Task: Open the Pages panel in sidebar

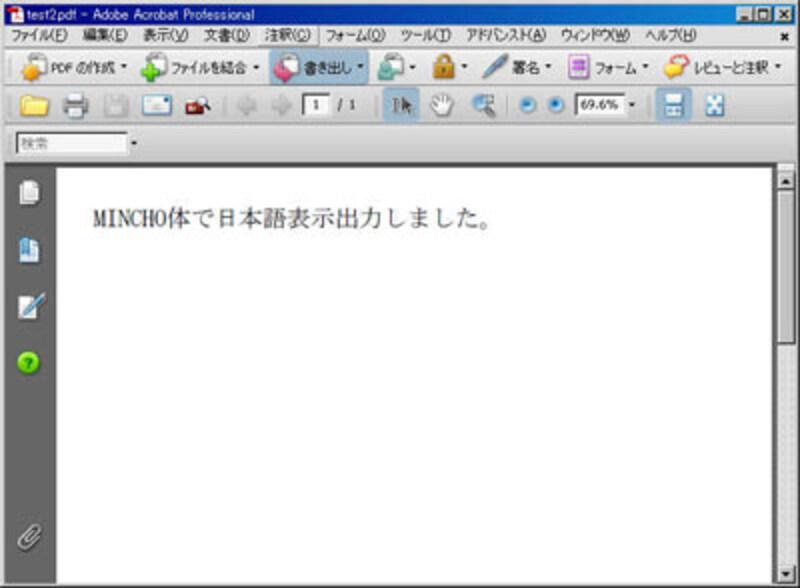Action: pos(29,193)
